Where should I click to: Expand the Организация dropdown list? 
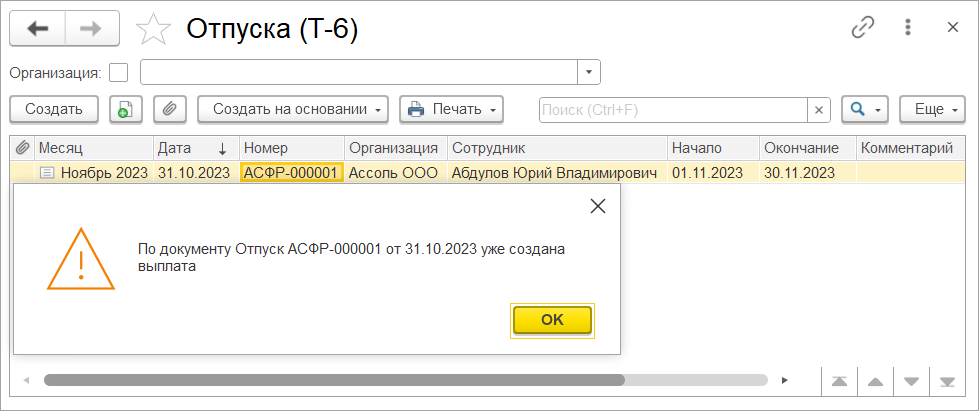click(x=589, y=72)
